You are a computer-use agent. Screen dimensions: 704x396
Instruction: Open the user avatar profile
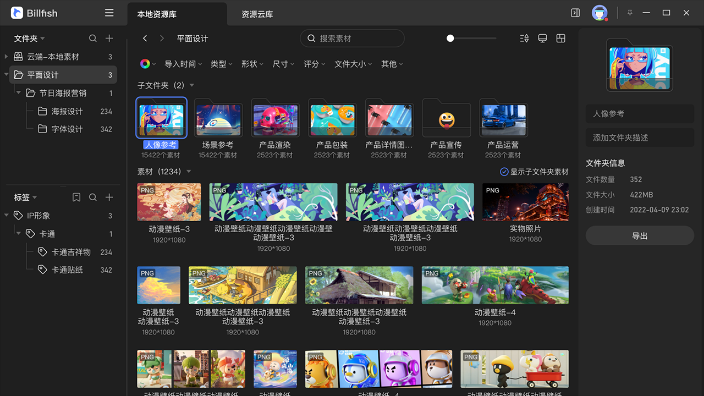pos(599,13)
